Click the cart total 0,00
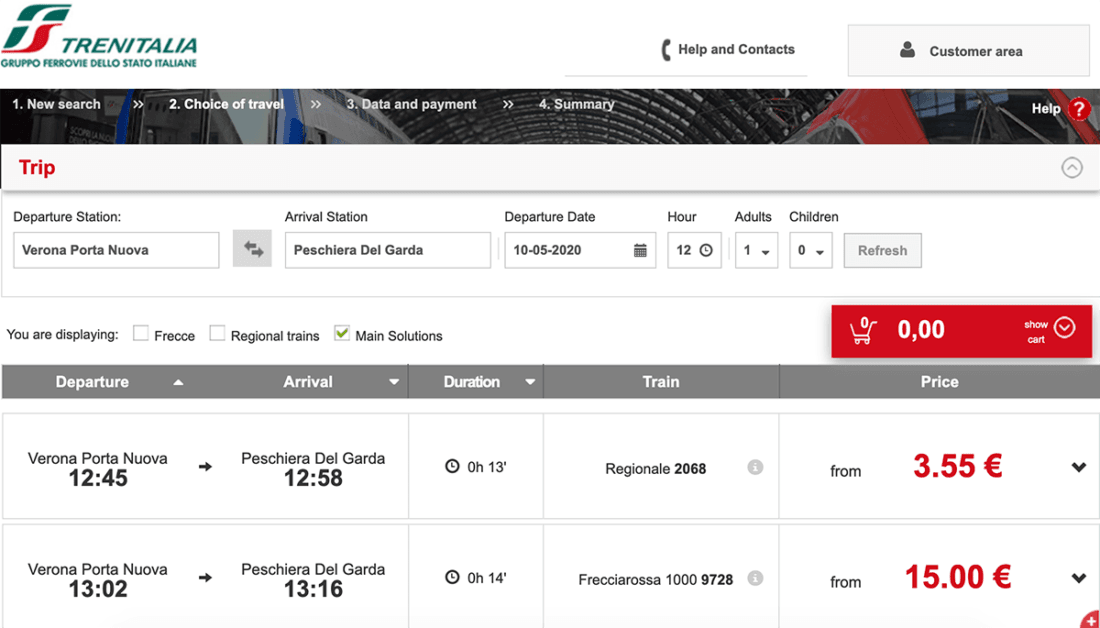 point(921,329)
